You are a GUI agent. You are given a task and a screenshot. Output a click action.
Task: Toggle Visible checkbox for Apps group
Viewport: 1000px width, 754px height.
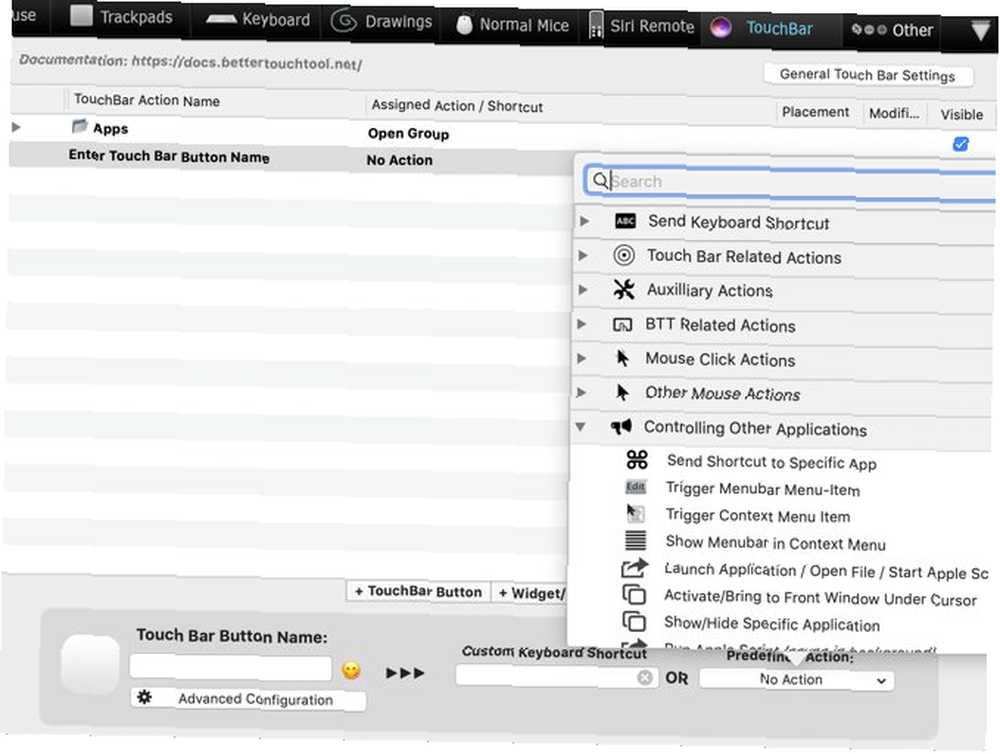[960, 144]
